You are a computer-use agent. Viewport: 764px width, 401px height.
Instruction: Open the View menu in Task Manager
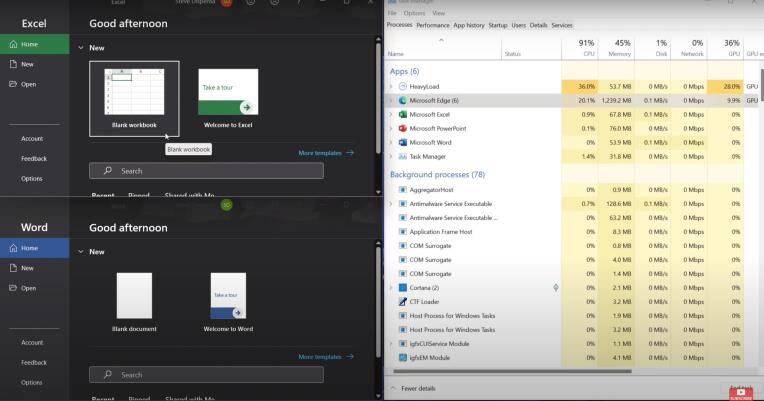coord(439,13)
